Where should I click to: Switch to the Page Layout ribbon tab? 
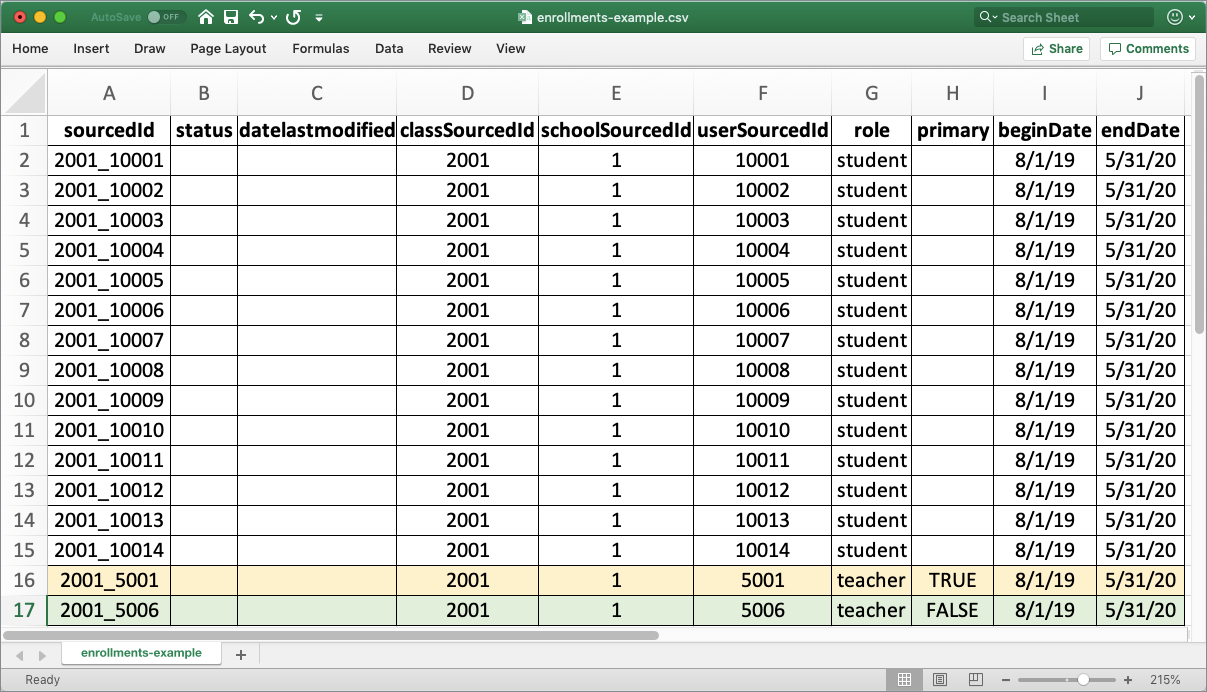point(228,48)
